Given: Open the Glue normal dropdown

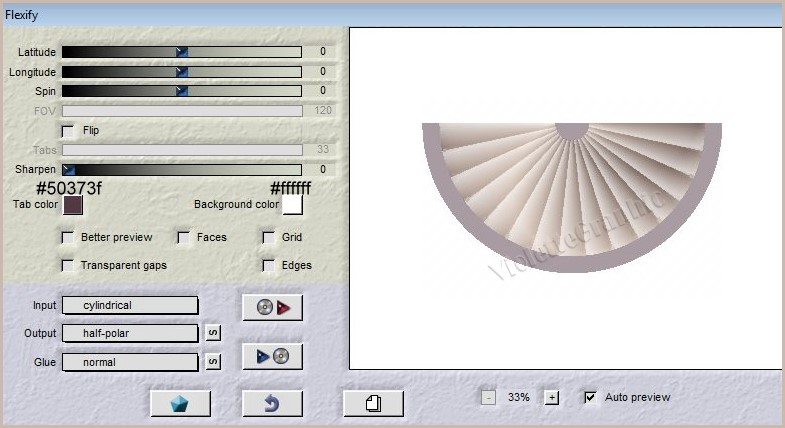Looking at the screenshot, I should [130, 362].
